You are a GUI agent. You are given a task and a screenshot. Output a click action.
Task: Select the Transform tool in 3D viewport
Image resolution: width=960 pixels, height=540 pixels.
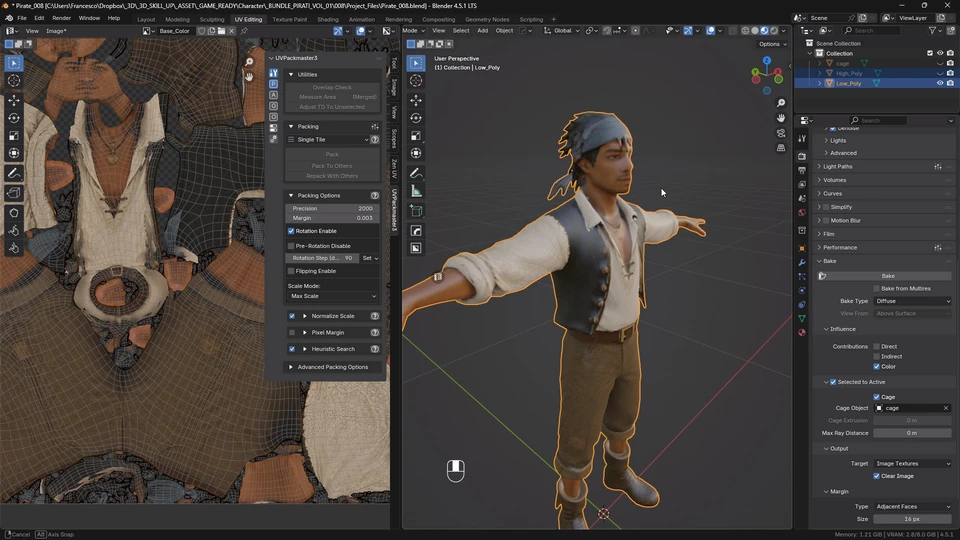point(416,153)
